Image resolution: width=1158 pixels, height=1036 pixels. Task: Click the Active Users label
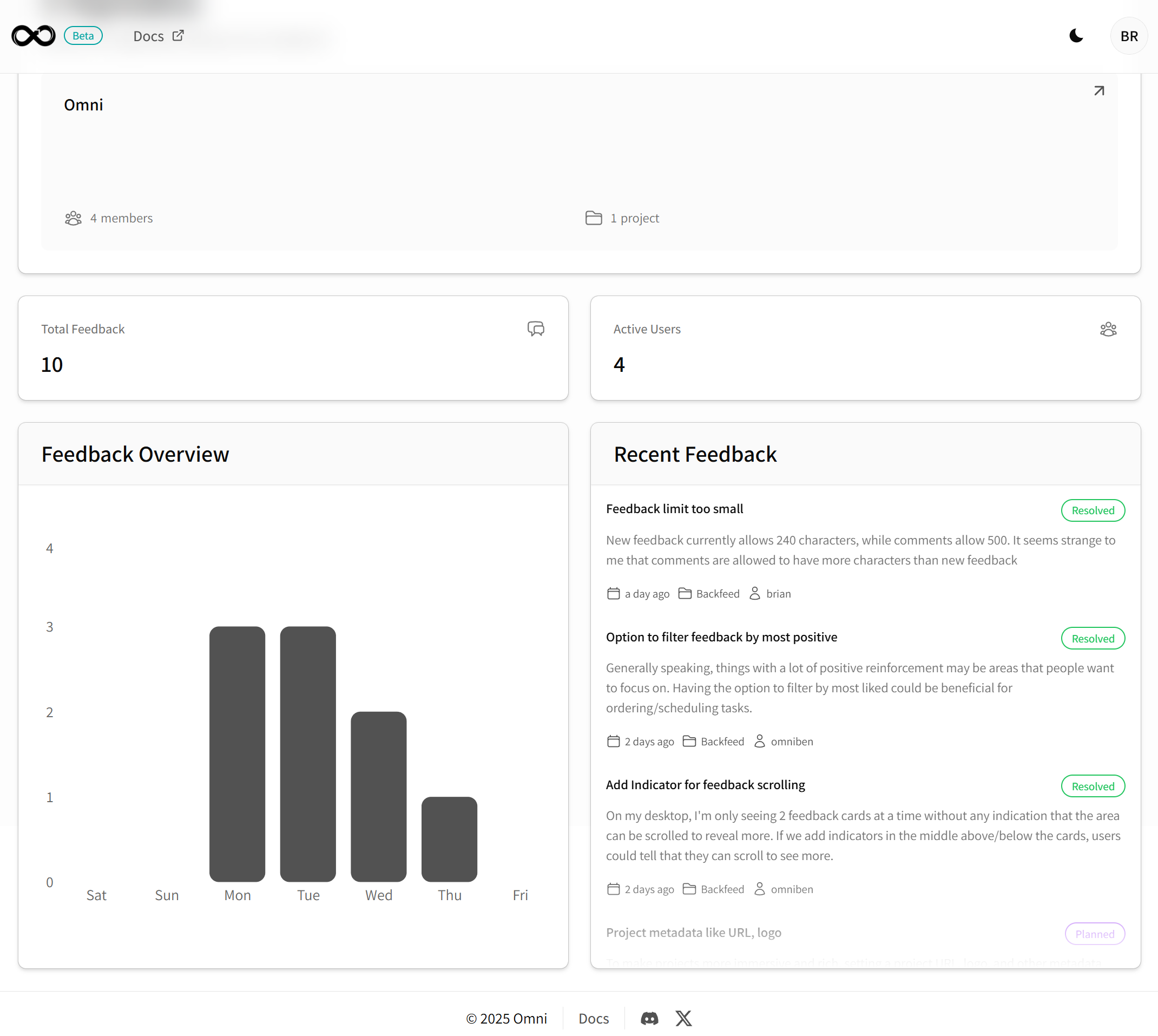tap(647, 329)
